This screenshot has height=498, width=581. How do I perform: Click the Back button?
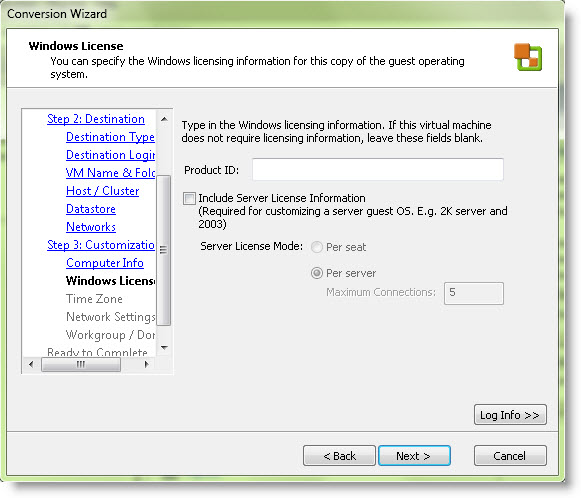coord(339,455)
